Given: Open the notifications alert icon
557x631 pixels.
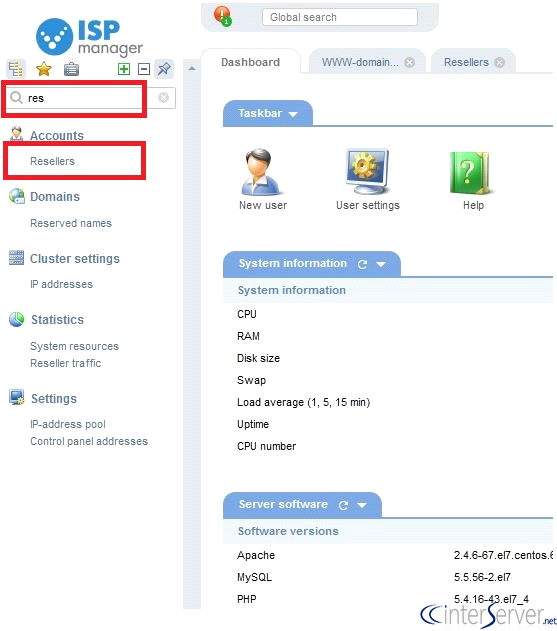Looking at the screenshot, I should click(223, 16).
